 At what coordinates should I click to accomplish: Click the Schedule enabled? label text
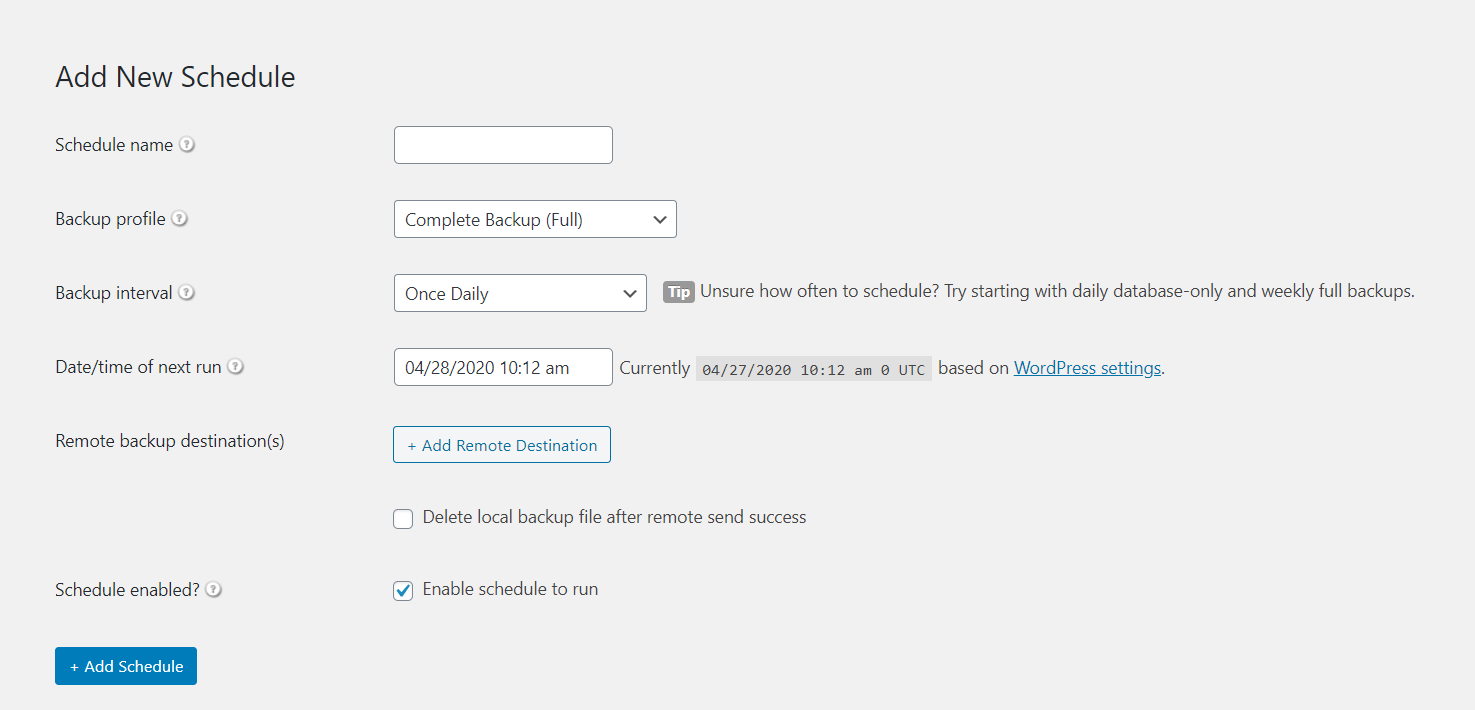(127, 590)
